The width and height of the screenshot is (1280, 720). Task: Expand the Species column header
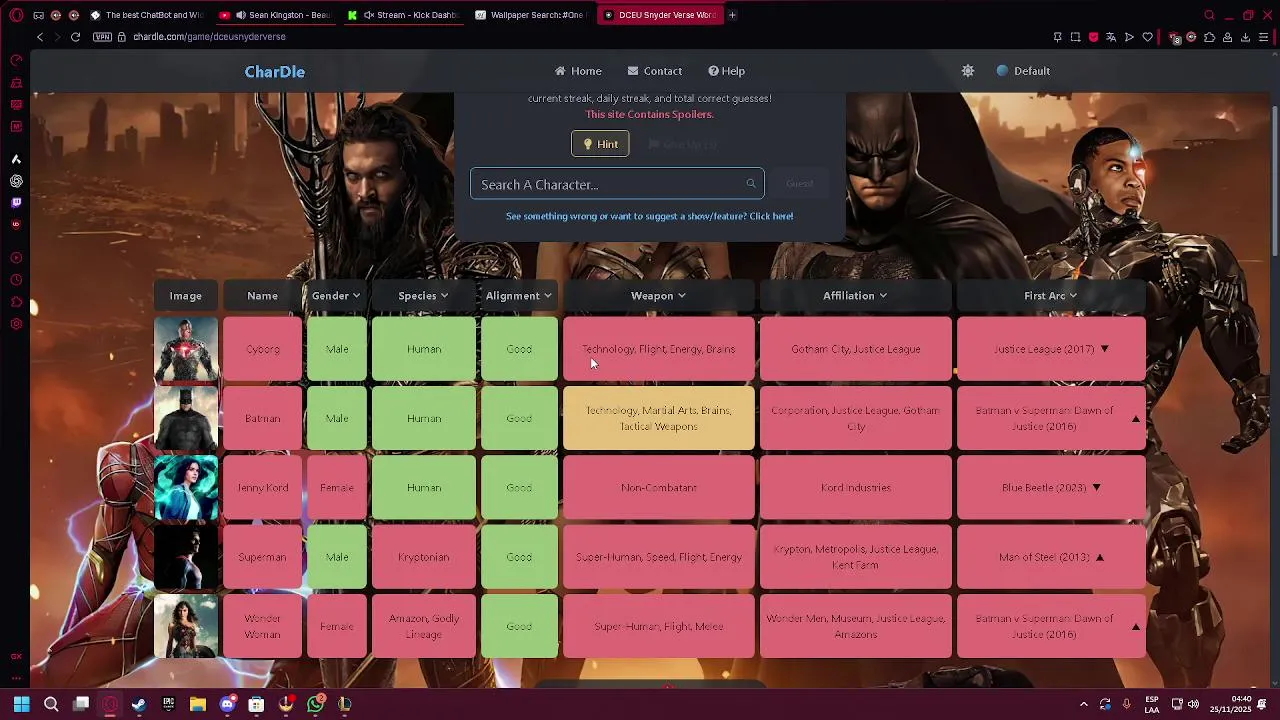(423, 296)
